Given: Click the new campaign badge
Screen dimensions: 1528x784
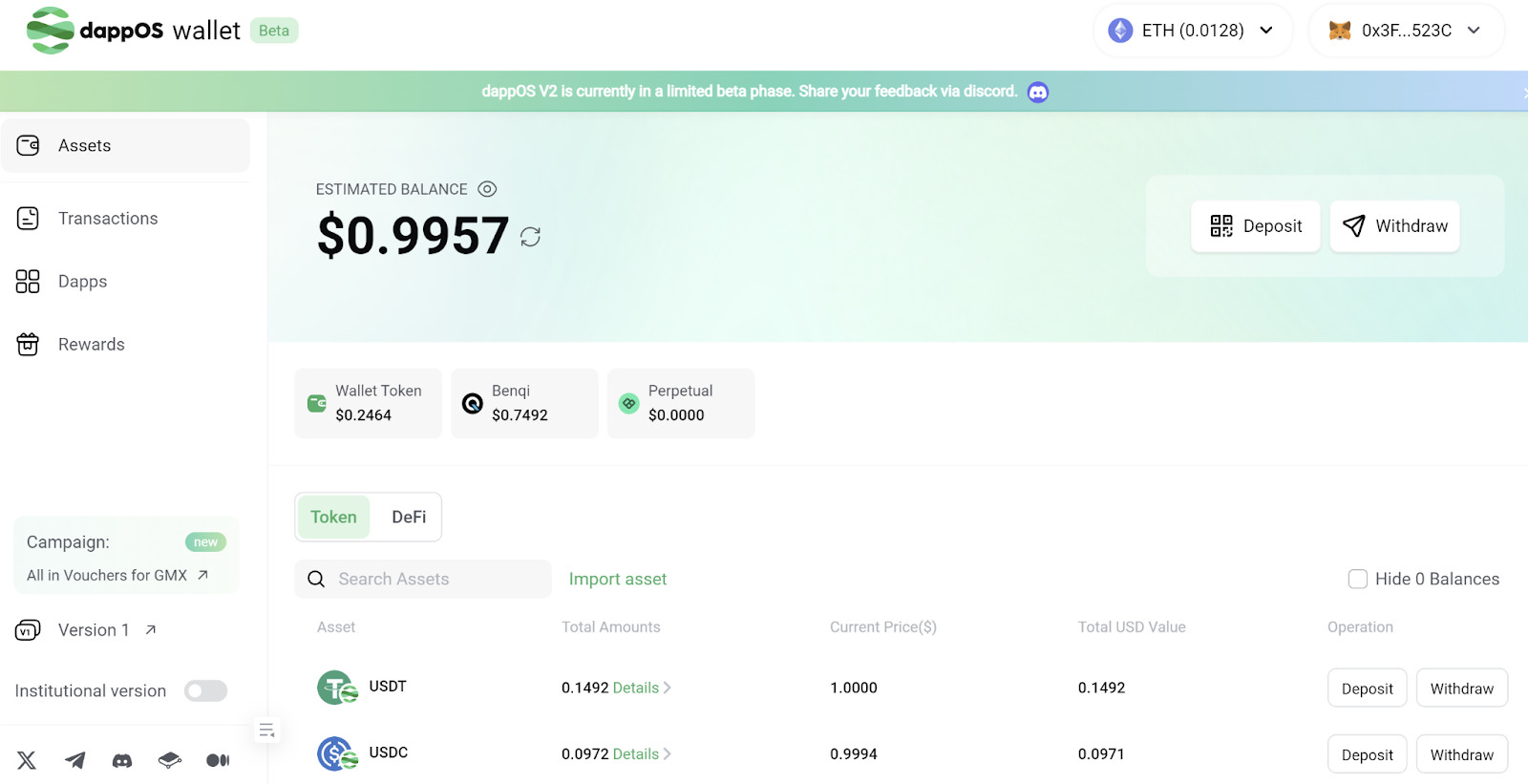Looking at the screenshot, I should point(205,542).
